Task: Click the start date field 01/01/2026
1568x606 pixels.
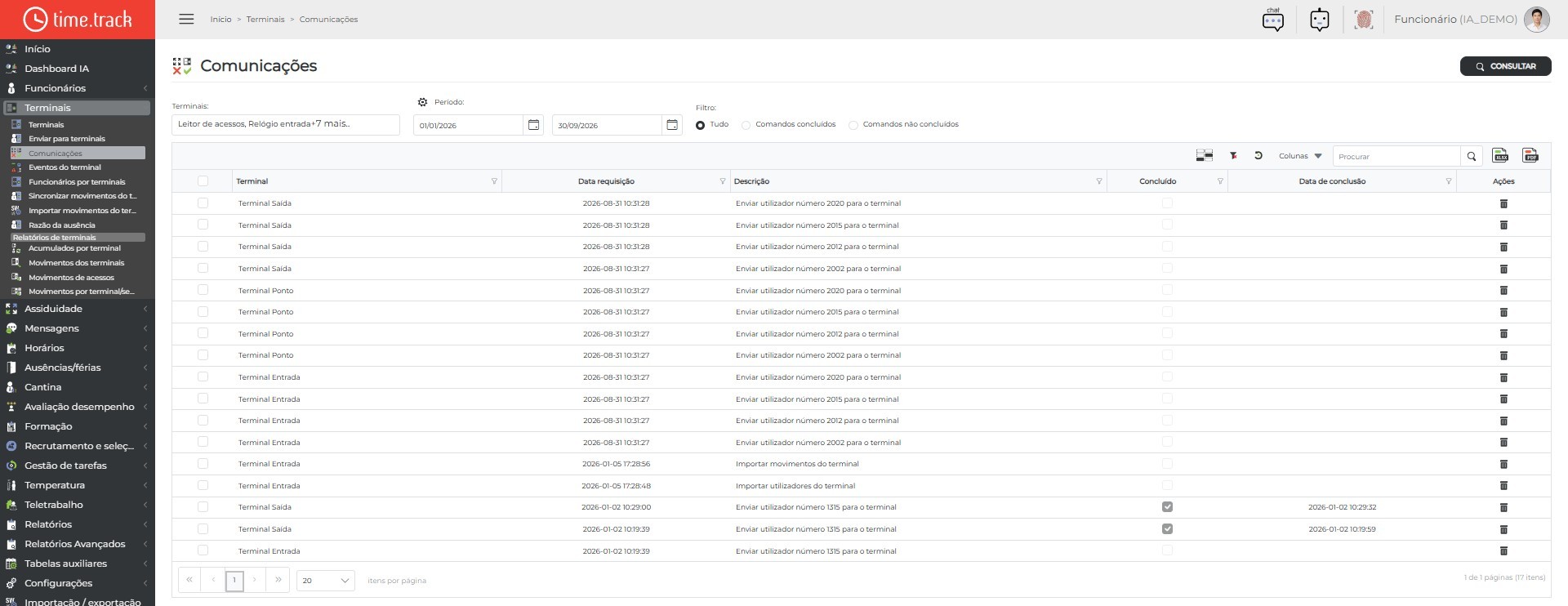Action: [468, 125]
